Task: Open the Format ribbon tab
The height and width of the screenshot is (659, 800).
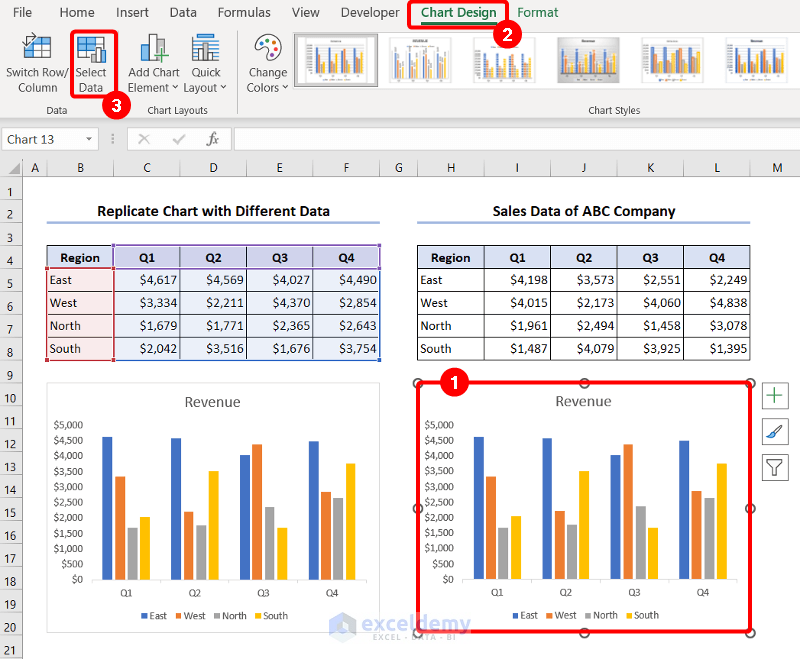Action: tap(538, 13)
